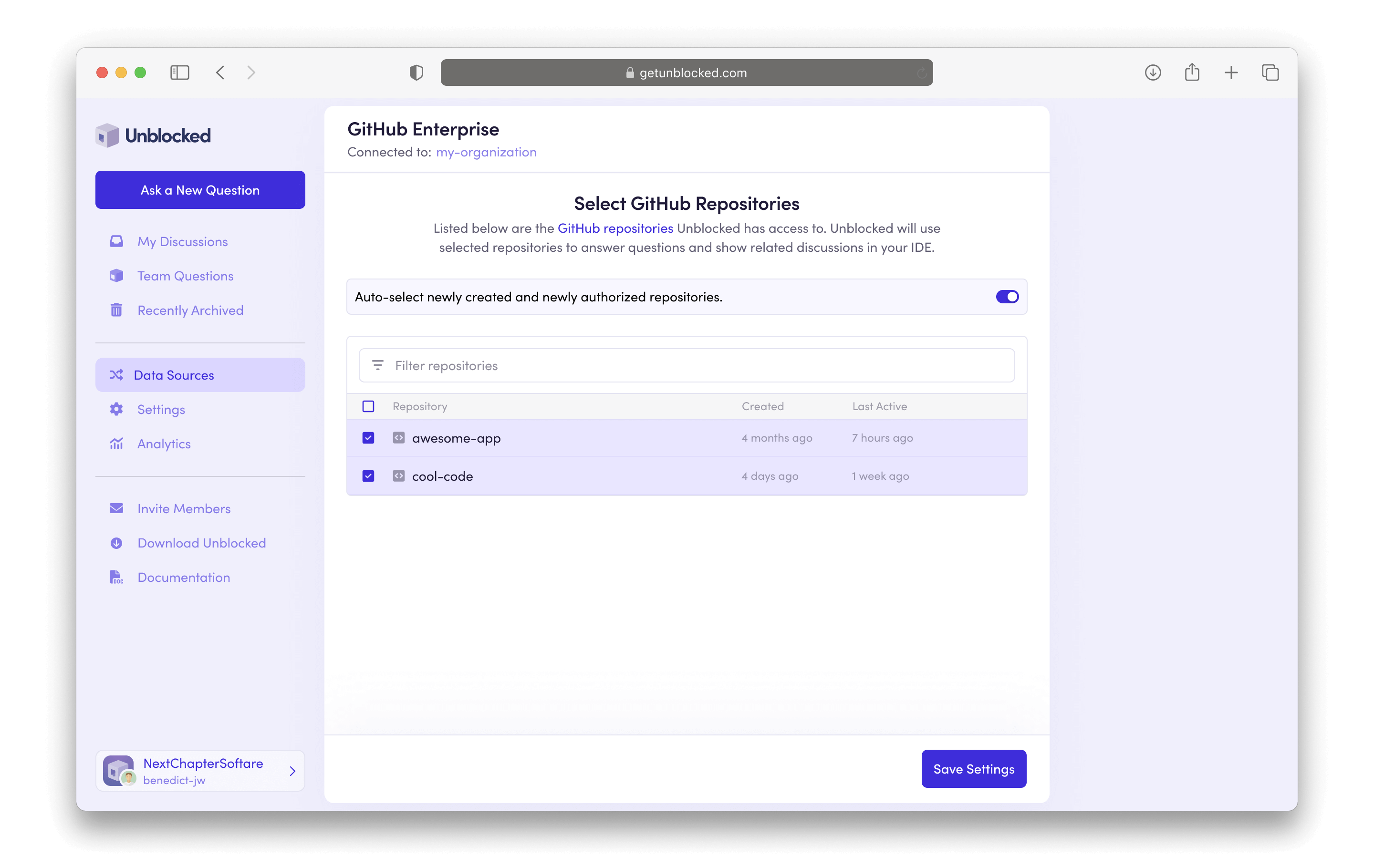This screenshot has height=868, width=1374.
Task: Click the '4 days ago' created value
Action: (770, 475)
